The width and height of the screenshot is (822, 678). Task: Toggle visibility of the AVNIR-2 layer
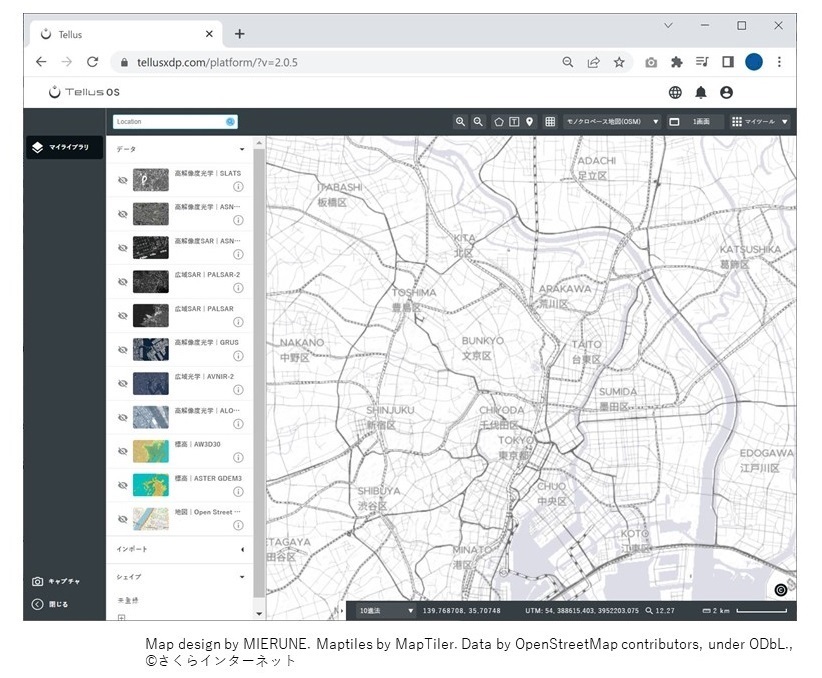pos(123,383)
